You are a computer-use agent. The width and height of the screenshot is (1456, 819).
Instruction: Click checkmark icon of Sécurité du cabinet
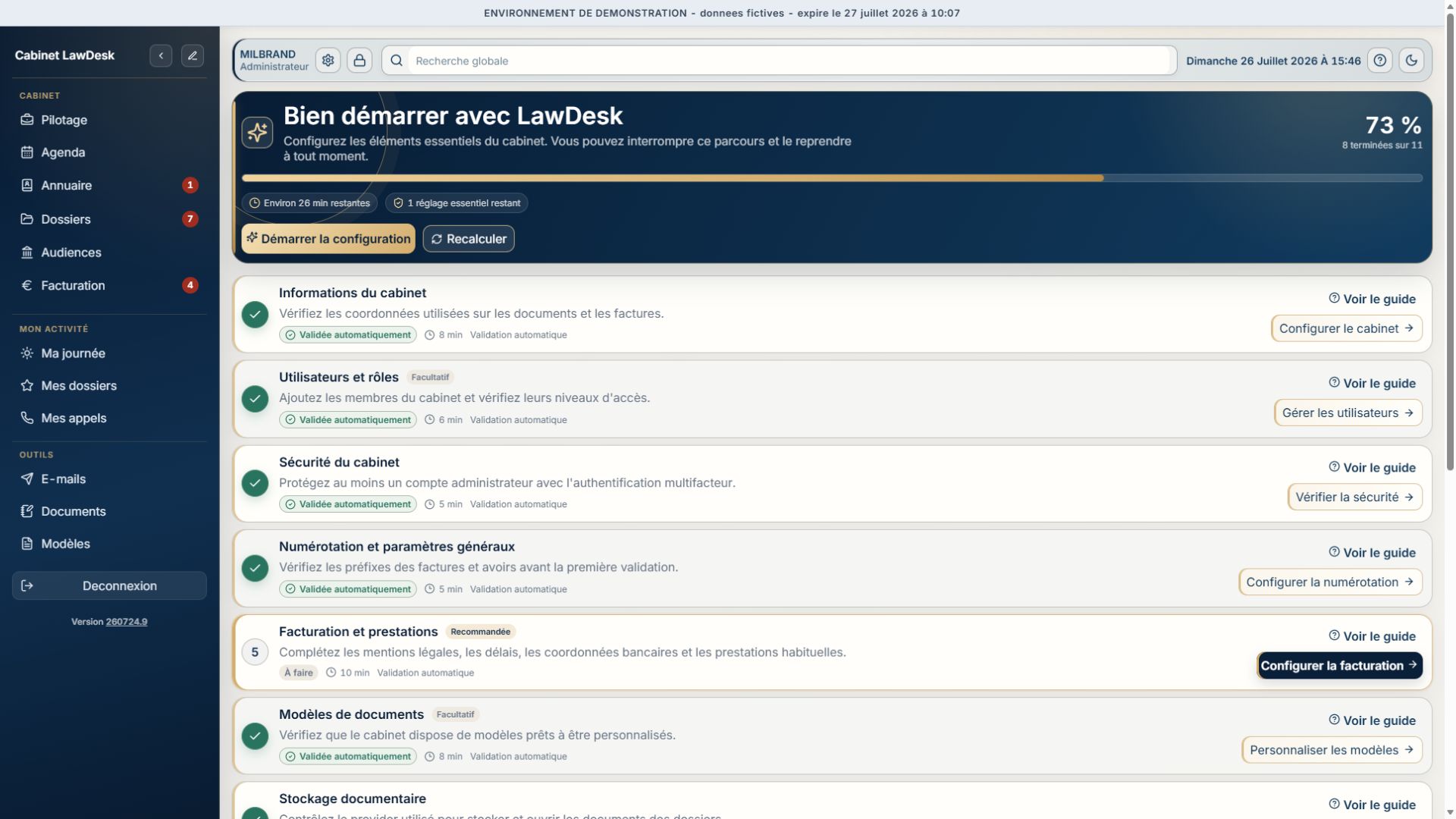255,483
